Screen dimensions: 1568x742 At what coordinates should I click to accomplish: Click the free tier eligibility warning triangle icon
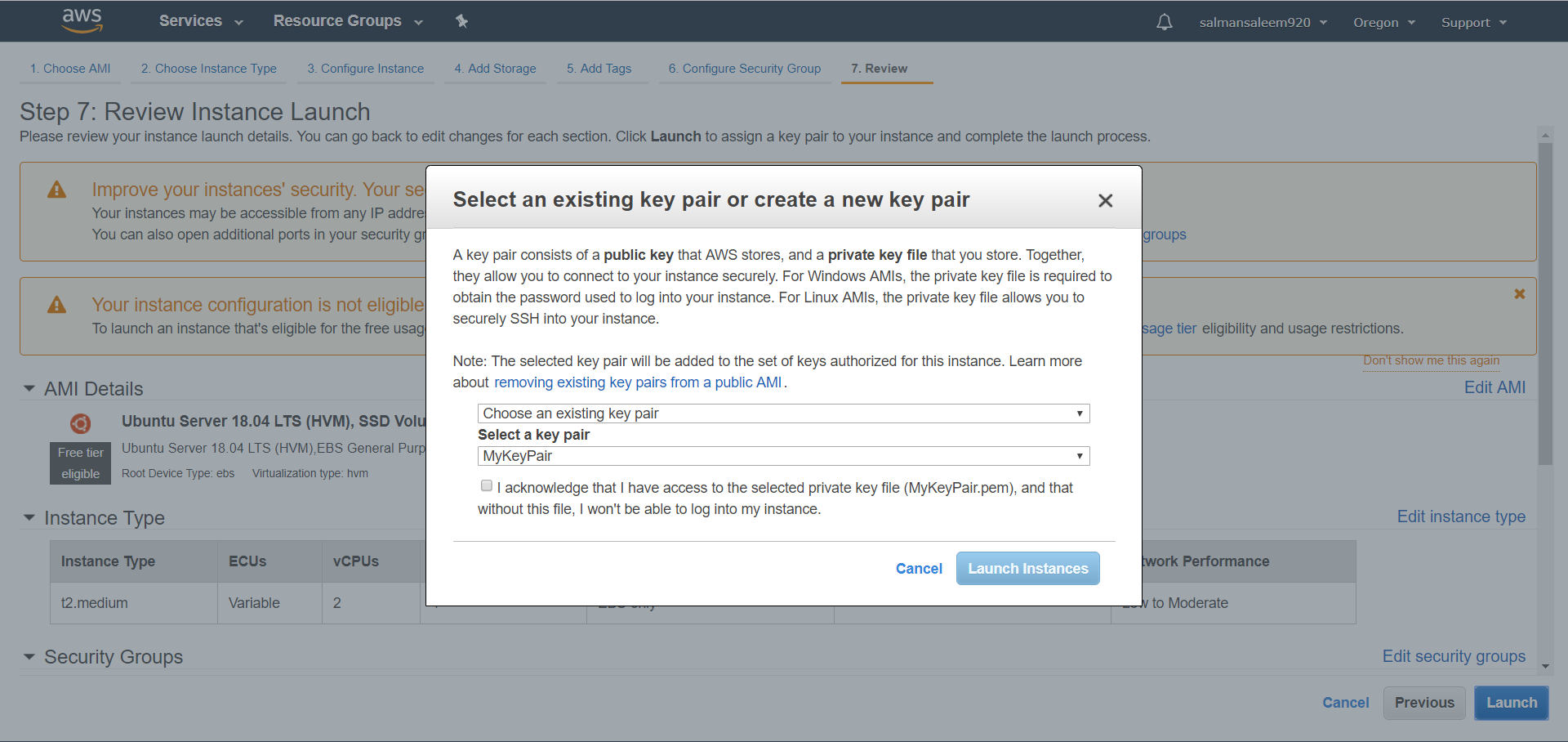[x=56, y=306]
